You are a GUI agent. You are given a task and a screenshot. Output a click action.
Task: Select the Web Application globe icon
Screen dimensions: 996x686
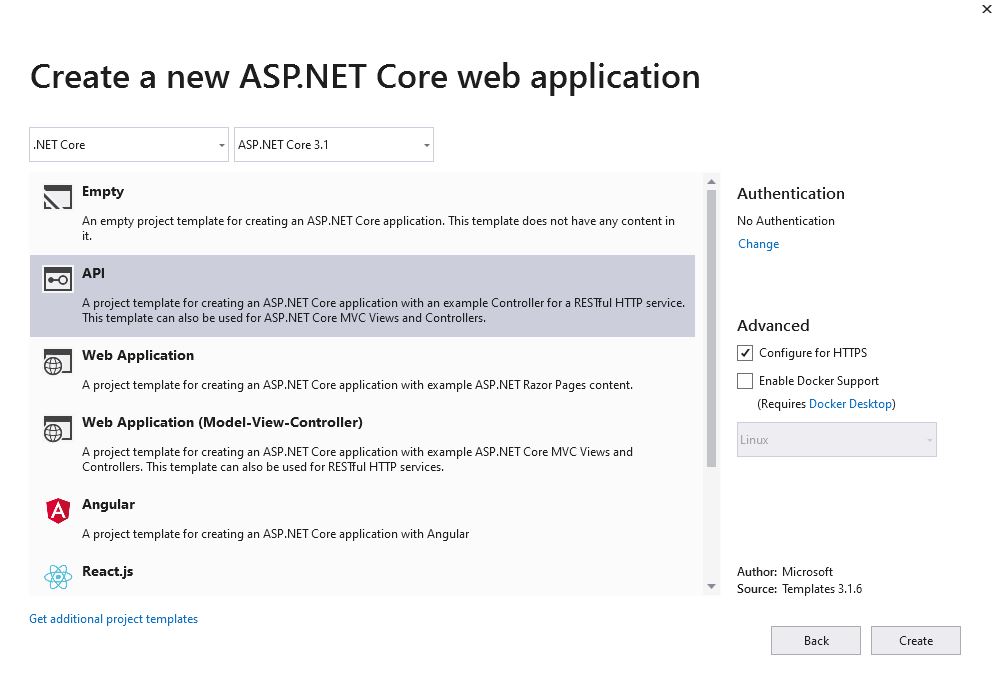[x=57, y=360]
